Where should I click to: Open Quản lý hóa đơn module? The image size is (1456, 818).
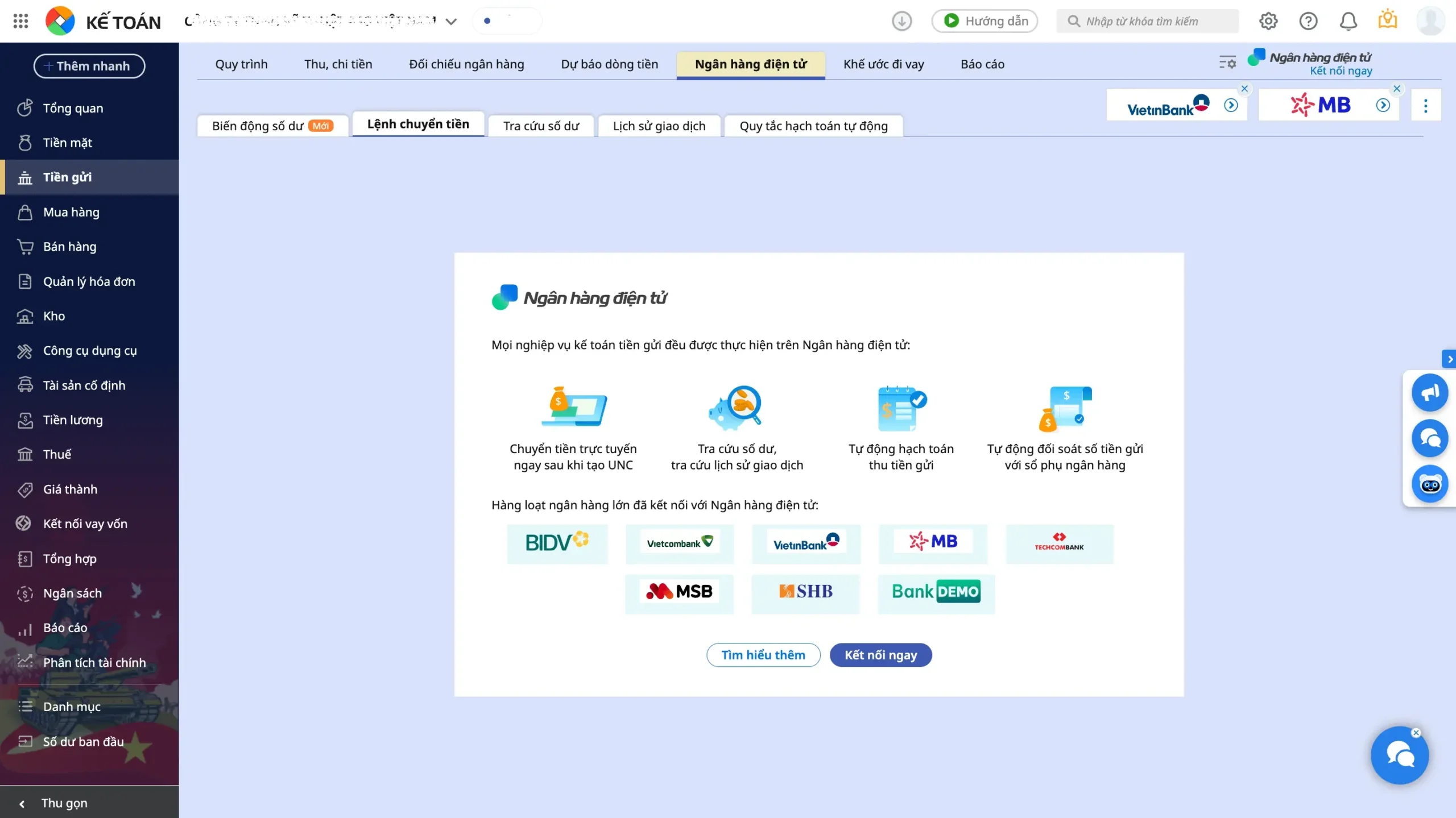tap(89, 281)
